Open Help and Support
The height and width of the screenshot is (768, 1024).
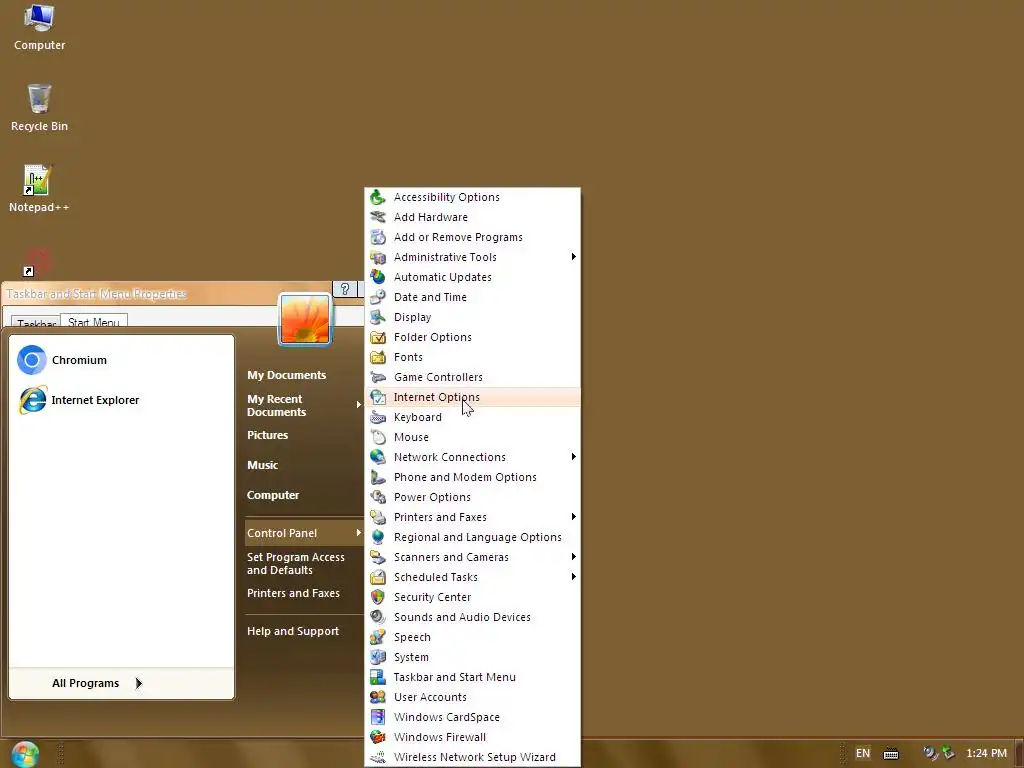coord(293,632)
